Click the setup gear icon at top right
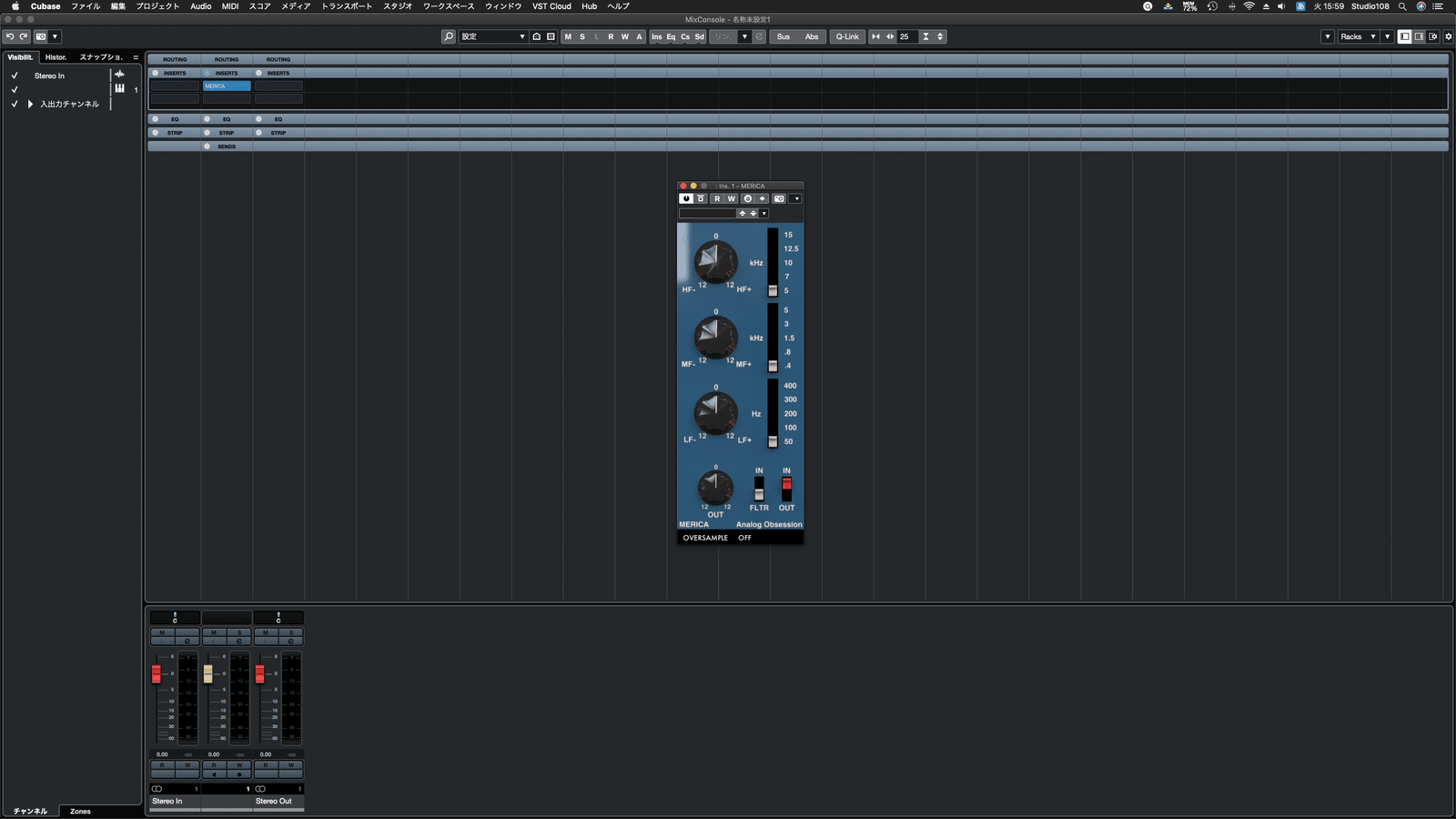 [1449, 36]
